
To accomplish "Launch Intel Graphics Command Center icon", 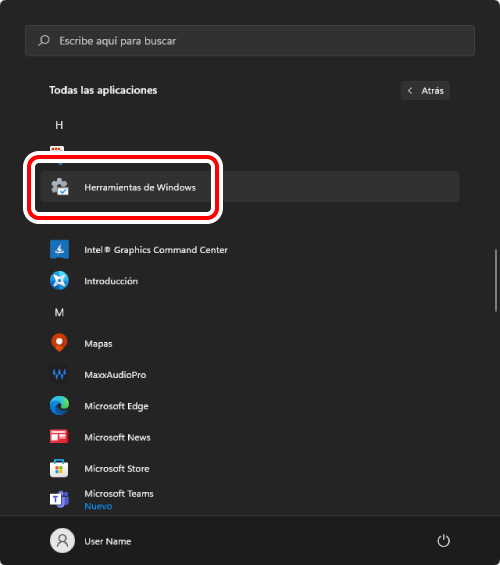I will 59,249.
